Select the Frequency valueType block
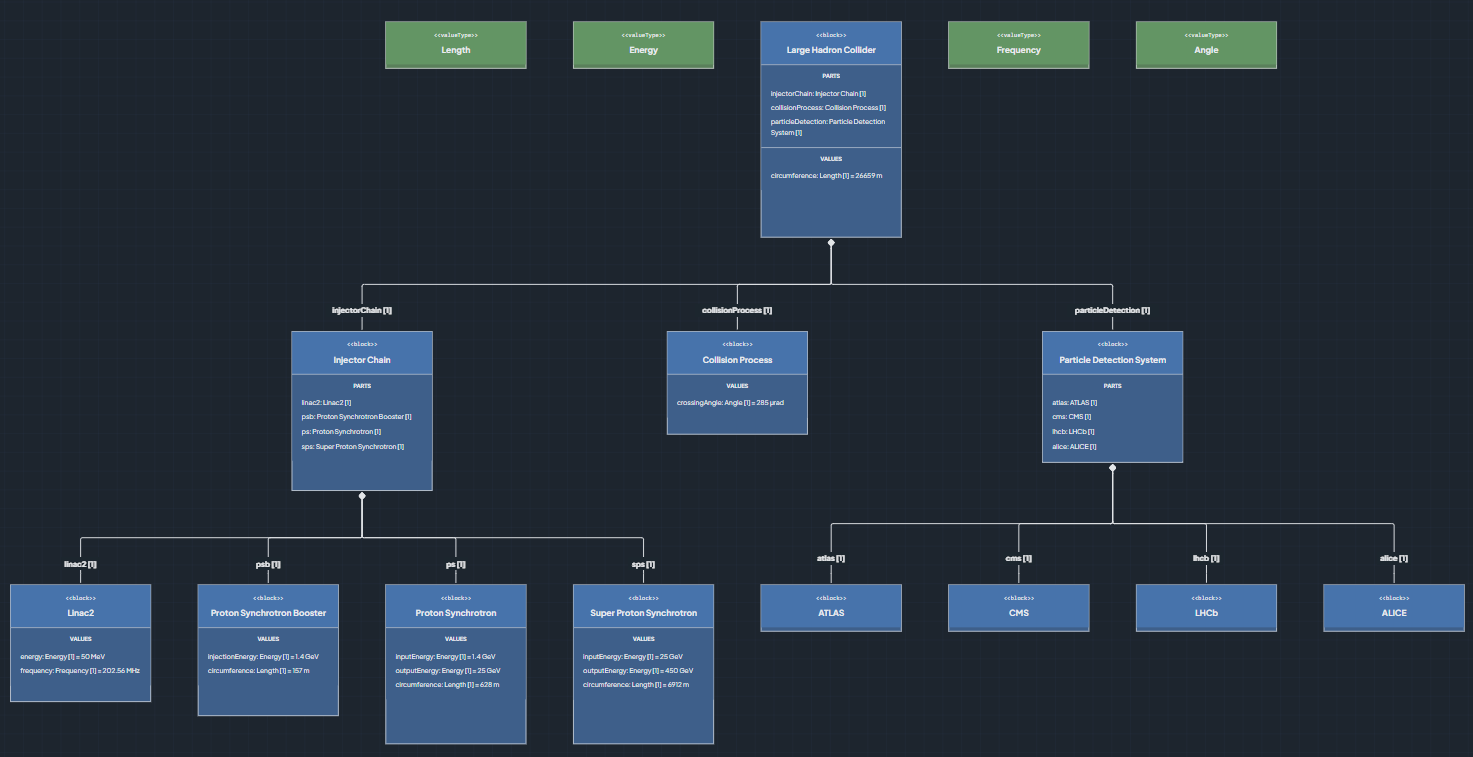This screenshot has width=1473, height=757. pyautogui.click(x=1018, y=45)
